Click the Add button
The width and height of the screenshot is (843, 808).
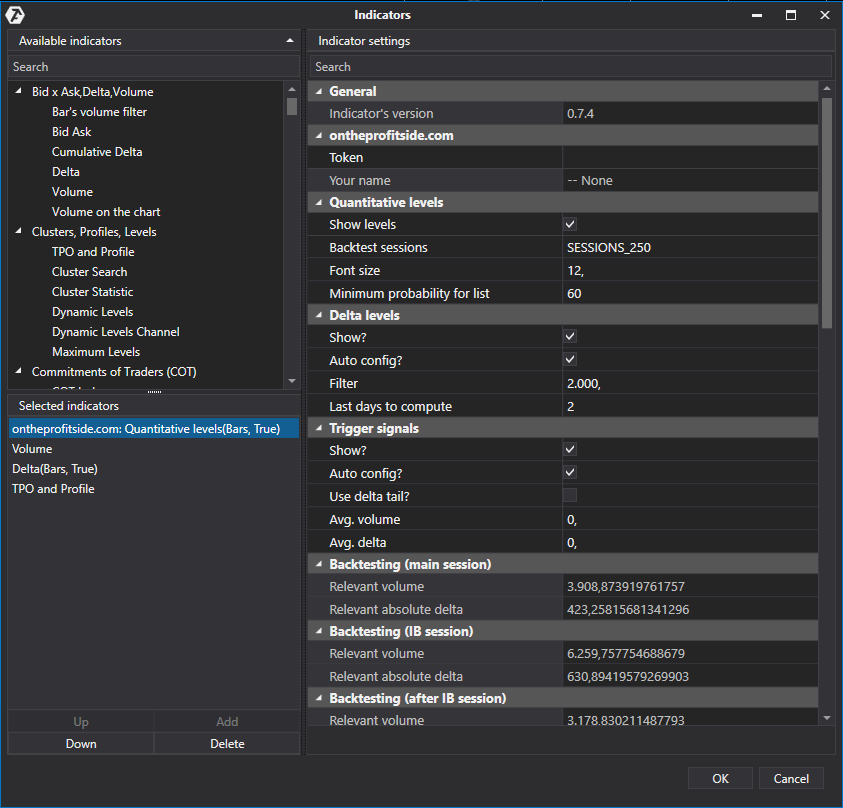[x=227, y=721]
